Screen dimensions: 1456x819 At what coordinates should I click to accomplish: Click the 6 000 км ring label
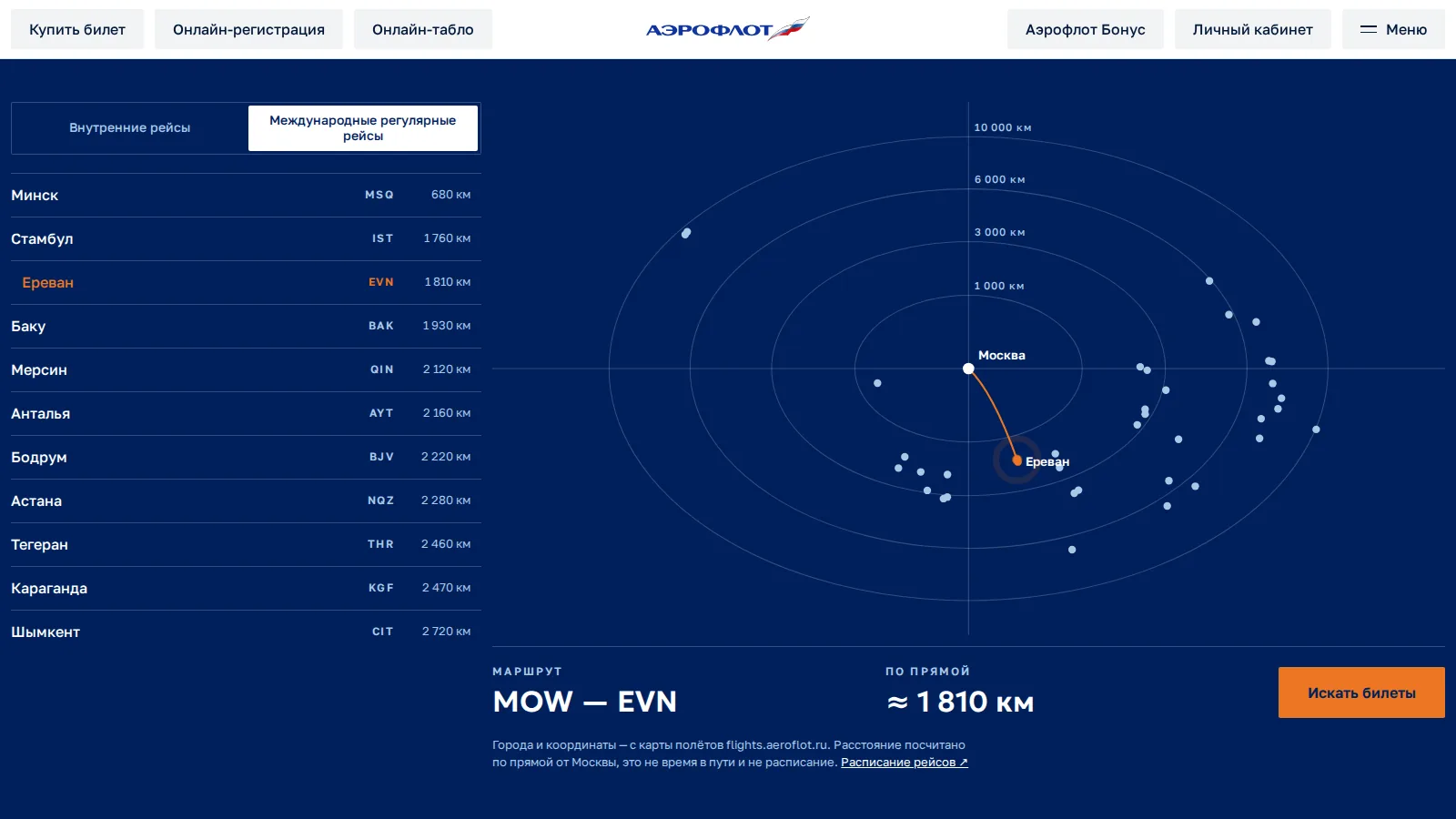click(x=1000, y=179)
